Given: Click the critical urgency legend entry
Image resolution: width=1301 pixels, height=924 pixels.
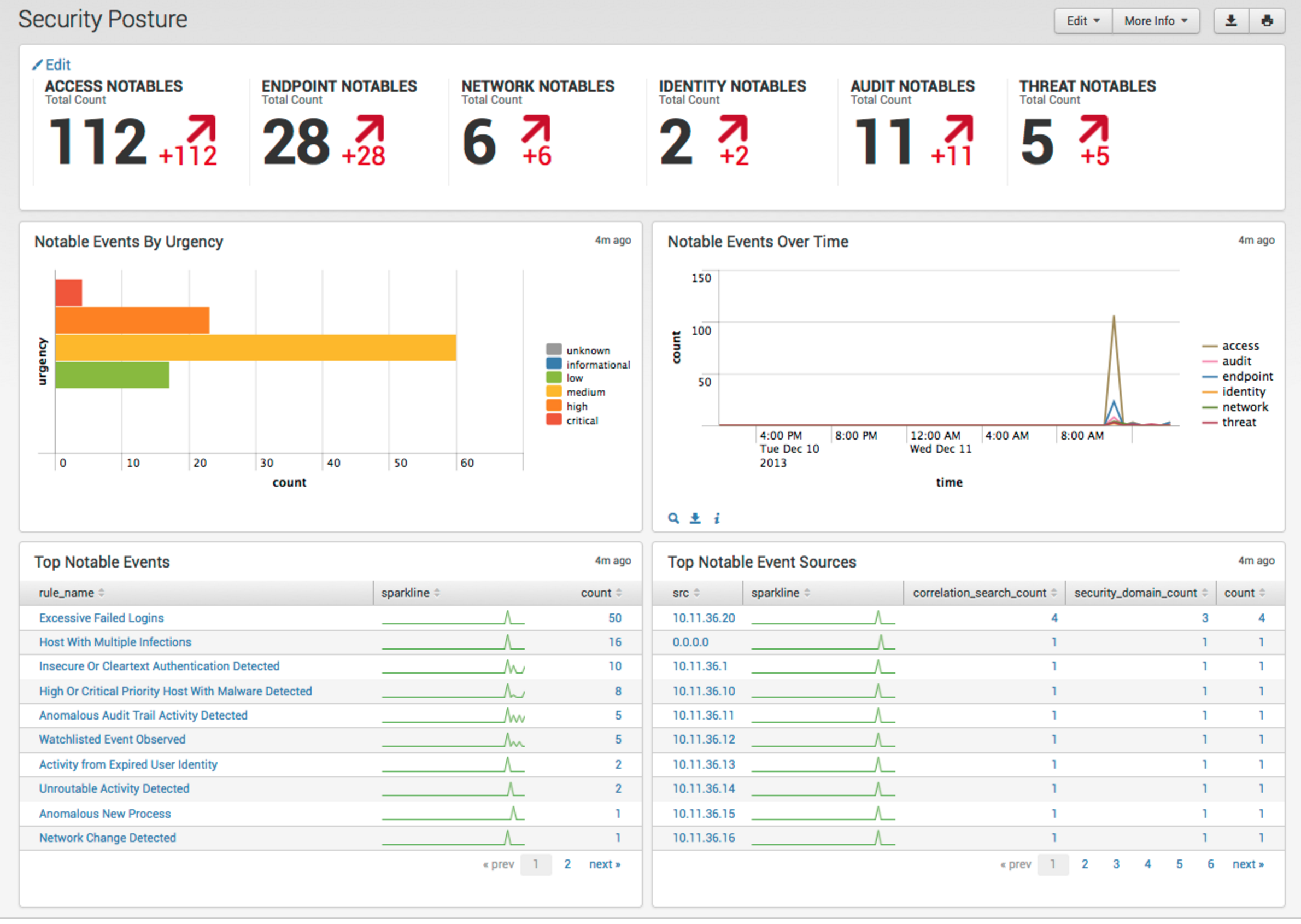Looking at the screenshot, I should coord(572,420).
